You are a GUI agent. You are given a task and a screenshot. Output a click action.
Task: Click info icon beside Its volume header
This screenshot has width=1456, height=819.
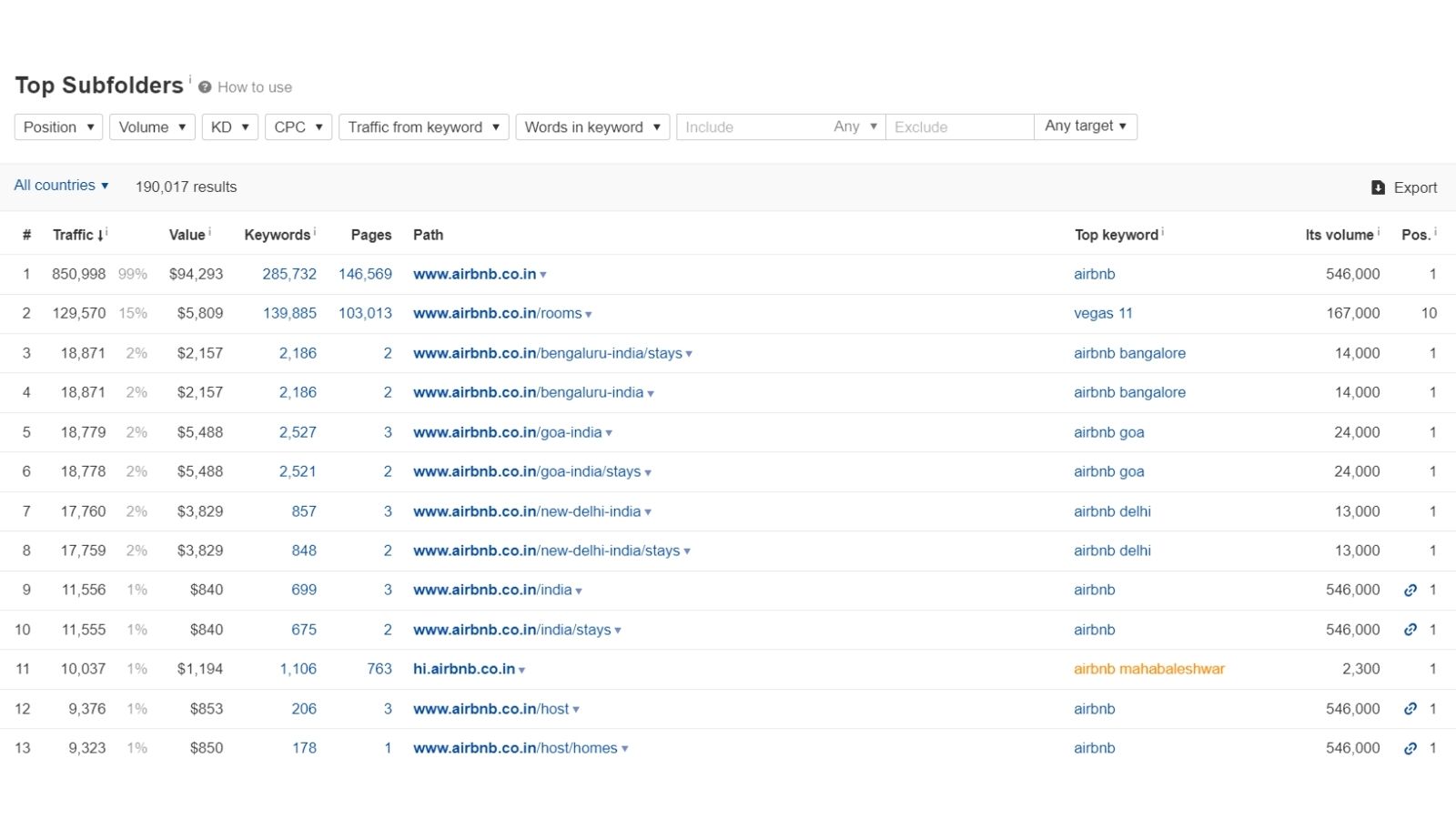click(x=1379, y=231)
